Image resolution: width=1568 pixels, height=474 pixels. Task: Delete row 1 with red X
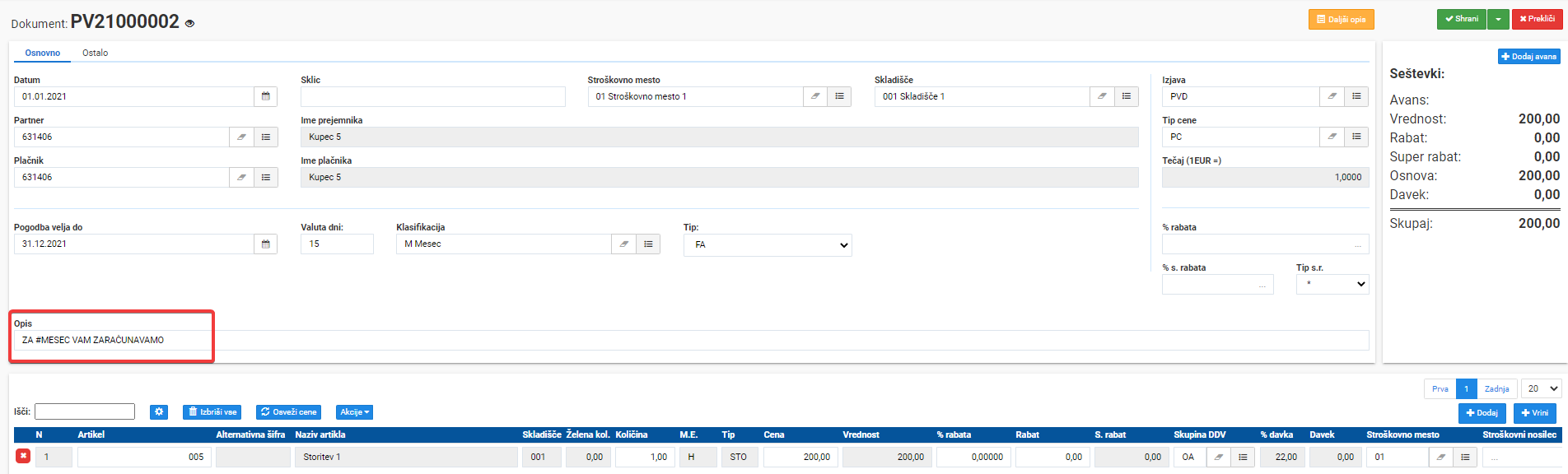(23, 456)
